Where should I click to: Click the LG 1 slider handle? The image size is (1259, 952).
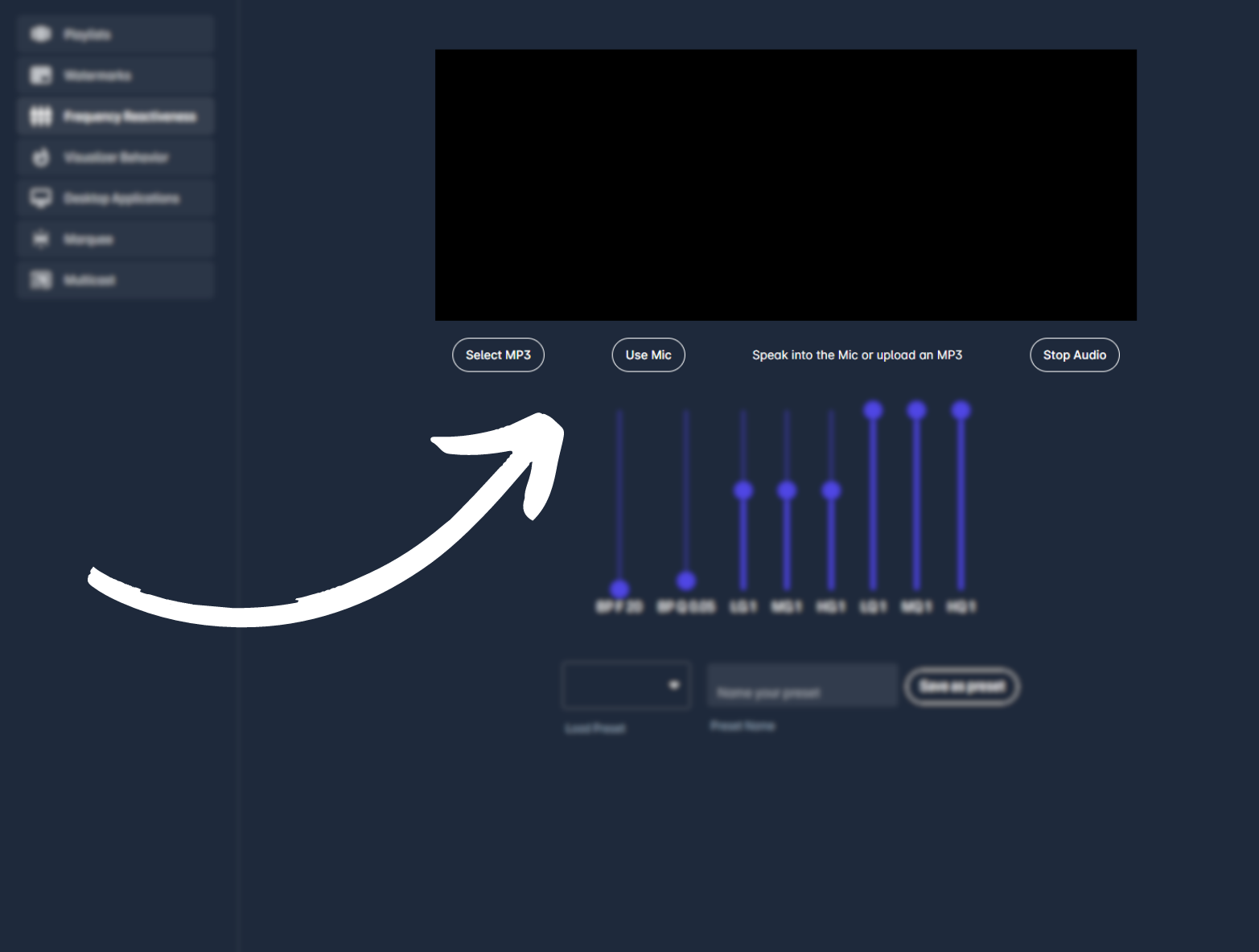[743, 490]
